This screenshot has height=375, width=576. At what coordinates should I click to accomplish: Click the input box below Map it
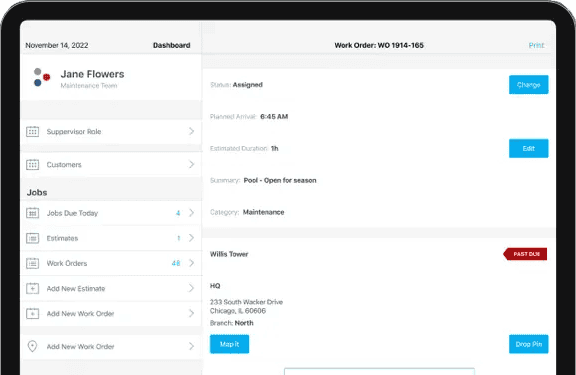pyautogui.click(x=379, y=371)
